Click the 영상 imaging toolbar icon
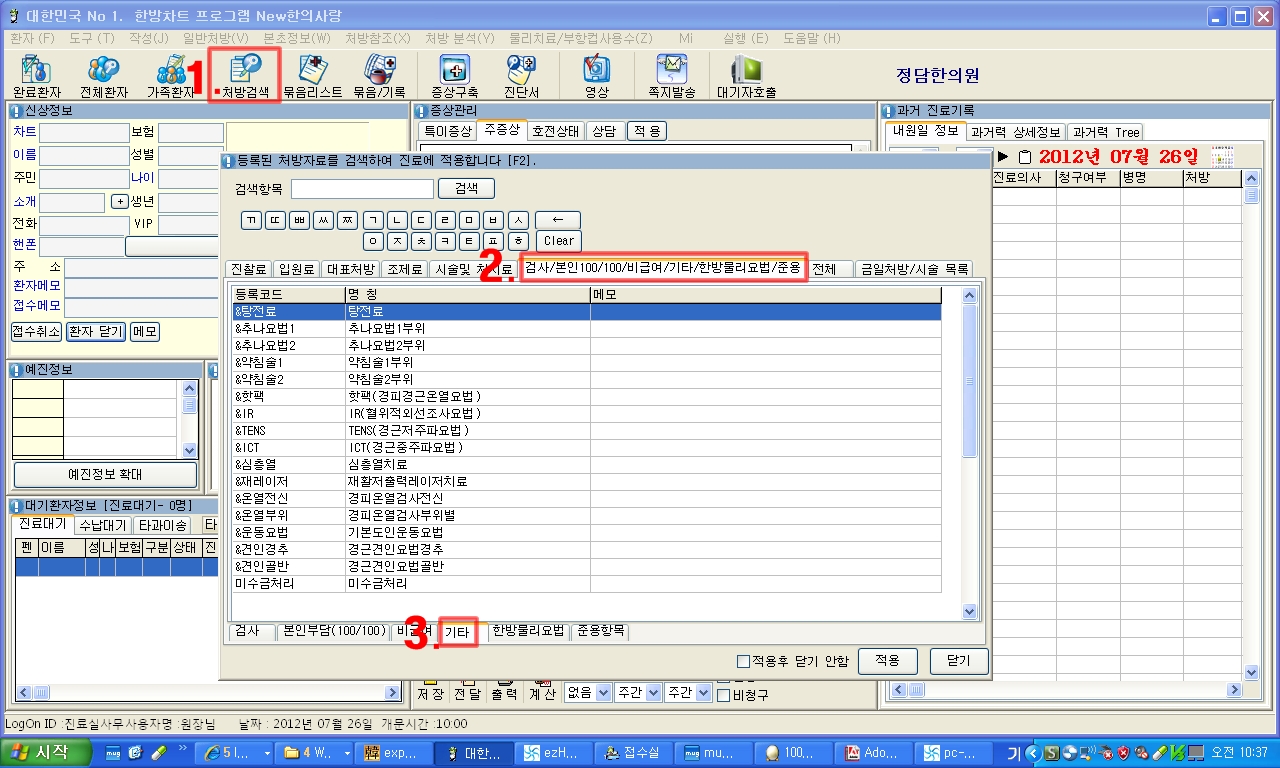Screen dimensions: 1280x768 (x=597, y=76)
